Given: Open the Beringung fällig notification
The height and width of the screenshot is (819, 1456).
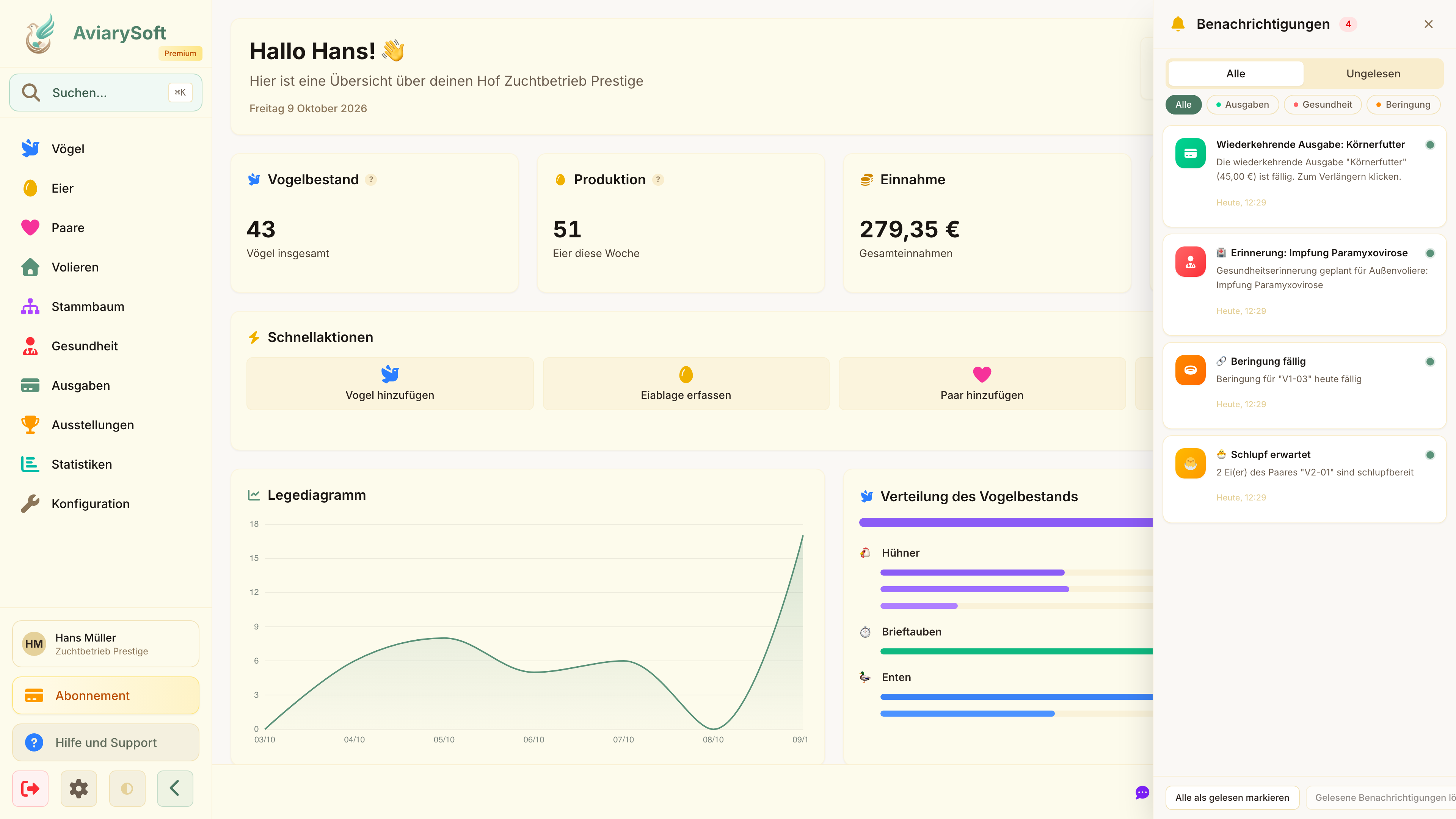Looking at the screenshot, I should coord(1304,386).
